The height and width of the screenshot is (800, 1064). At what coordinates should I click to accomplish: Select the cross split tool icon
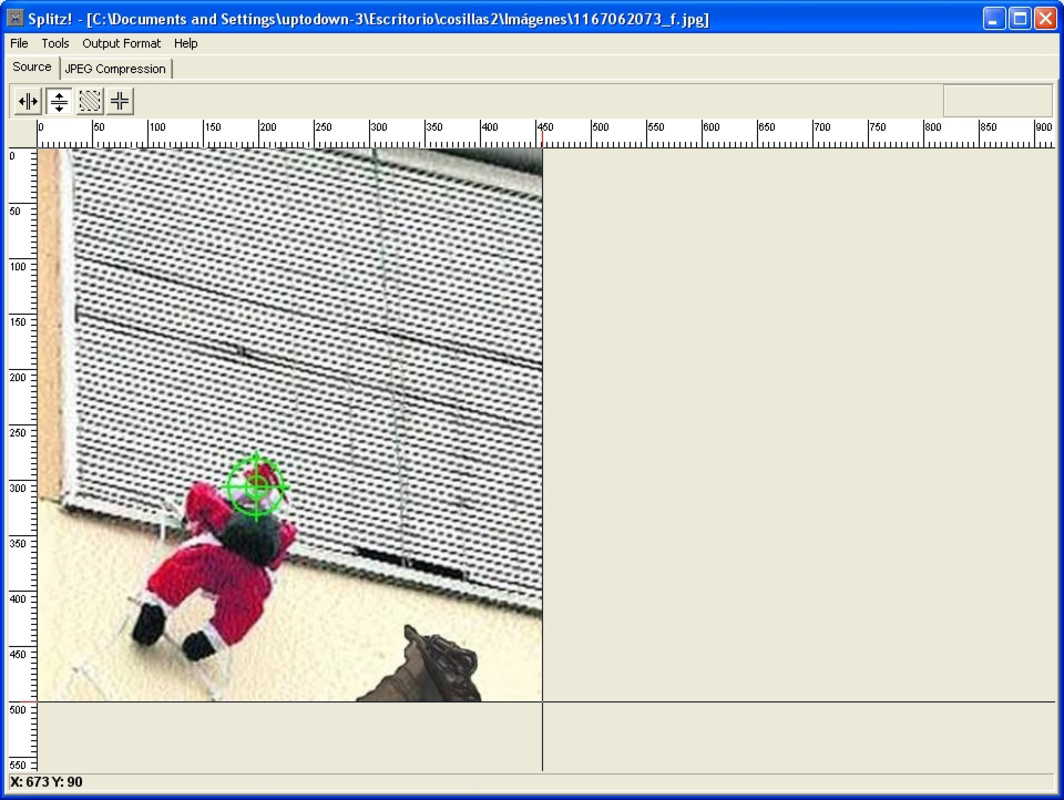120,102
